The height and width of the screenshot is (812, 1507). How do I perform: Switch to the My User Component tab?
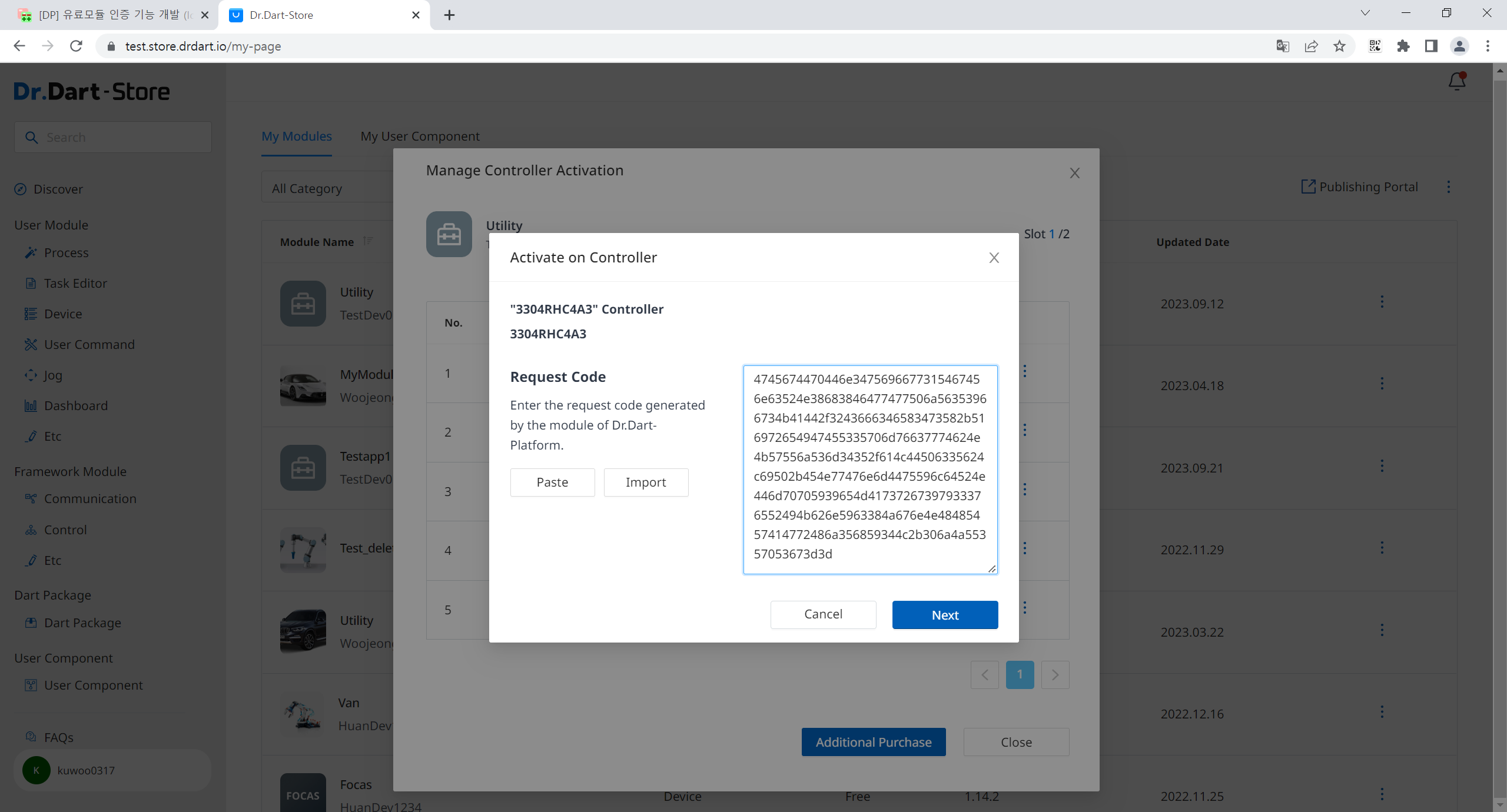[x=420, y=137]
